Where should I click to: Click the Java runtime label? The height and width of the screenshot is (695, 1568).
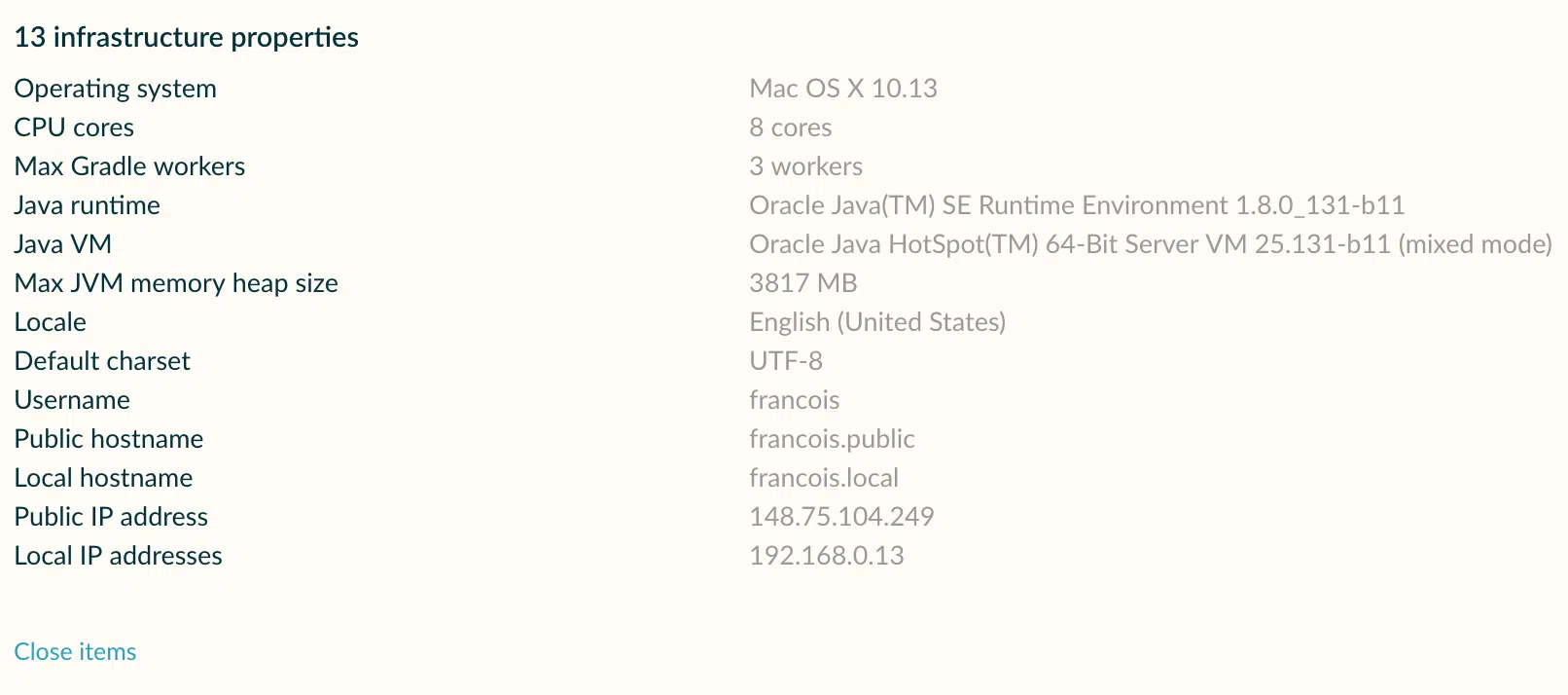click(87, 205)
